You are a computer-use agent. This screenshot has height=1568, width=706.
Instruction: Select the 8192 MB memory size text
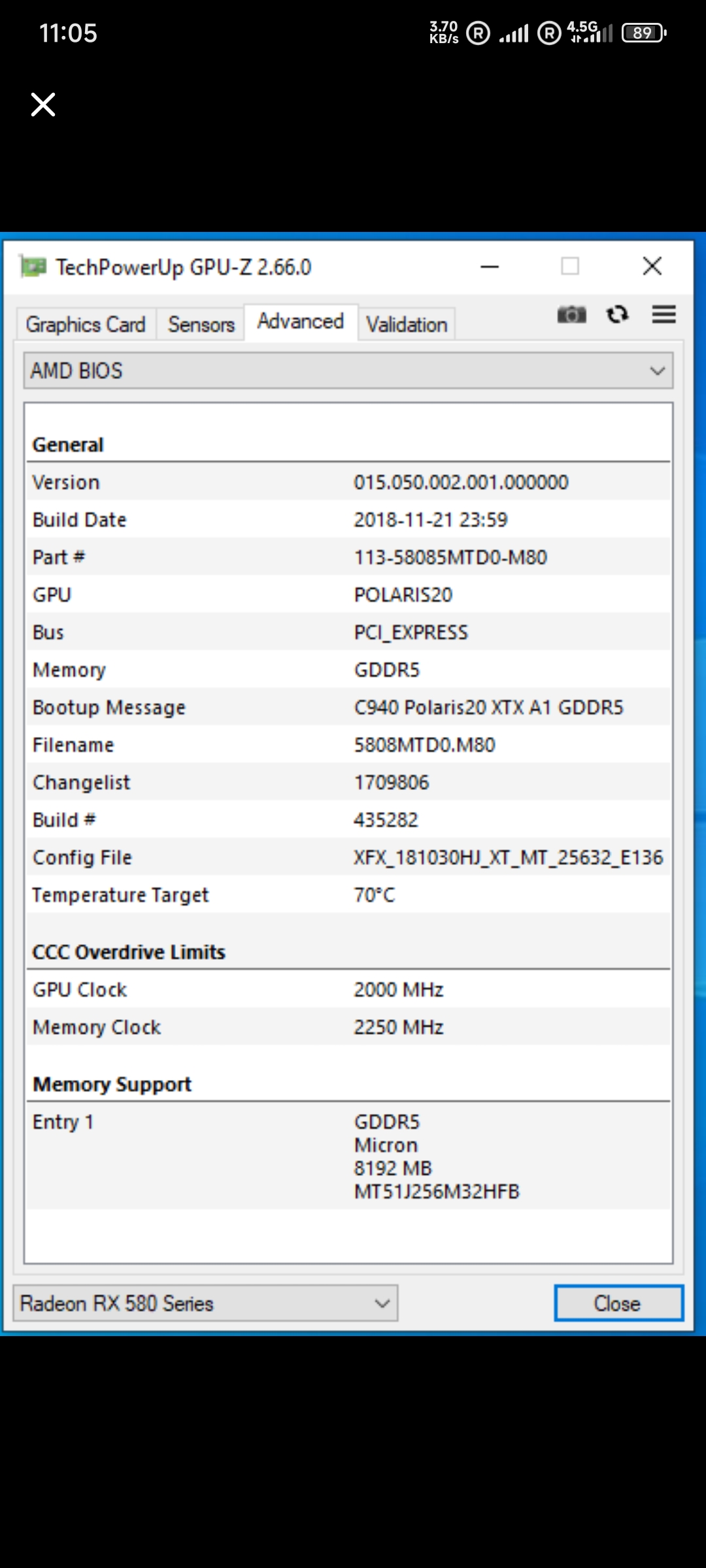[393, 1169]
